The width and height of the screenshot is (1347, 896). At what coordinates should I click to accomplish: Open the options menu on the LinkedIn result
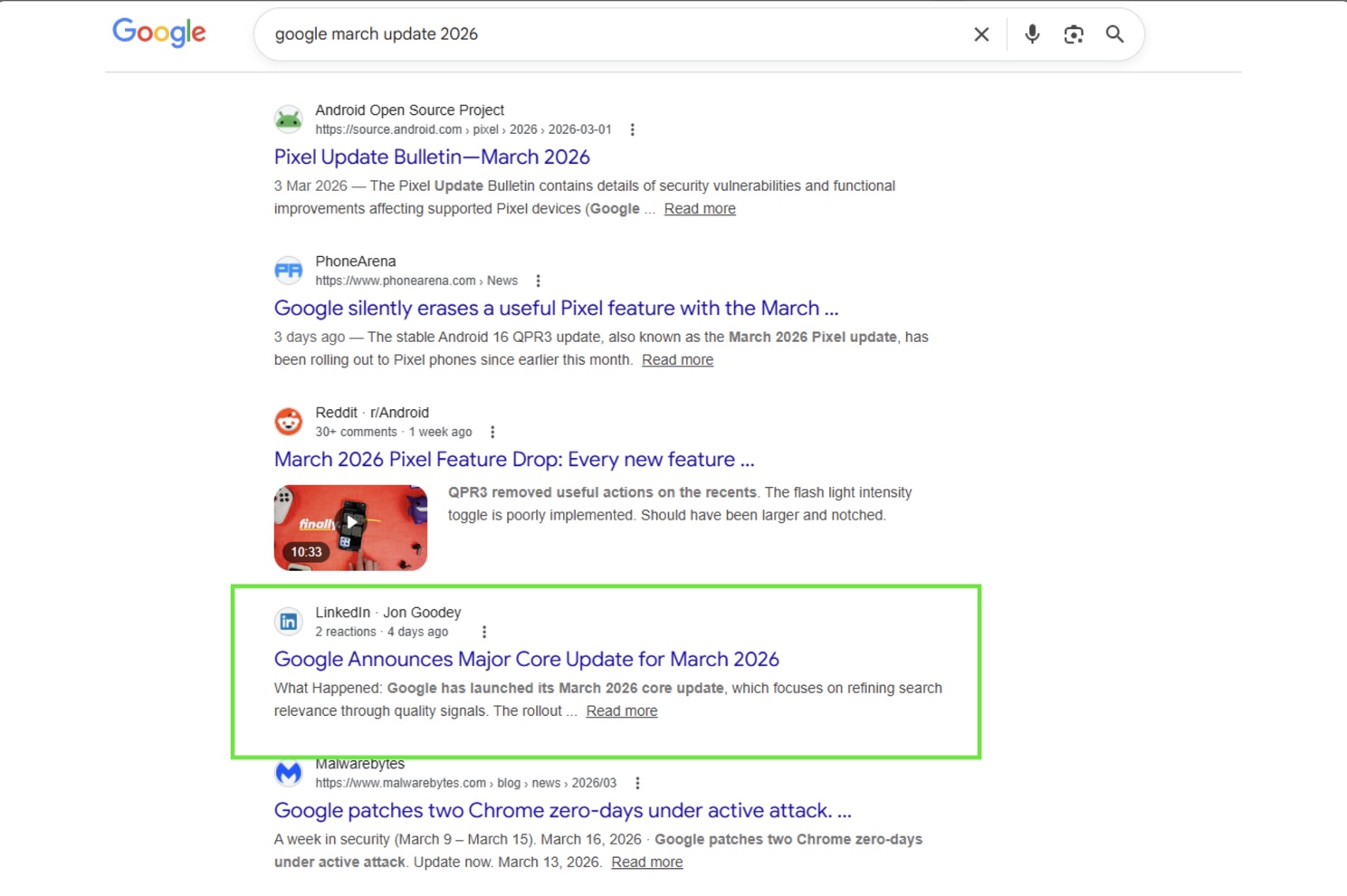[485, 631]
